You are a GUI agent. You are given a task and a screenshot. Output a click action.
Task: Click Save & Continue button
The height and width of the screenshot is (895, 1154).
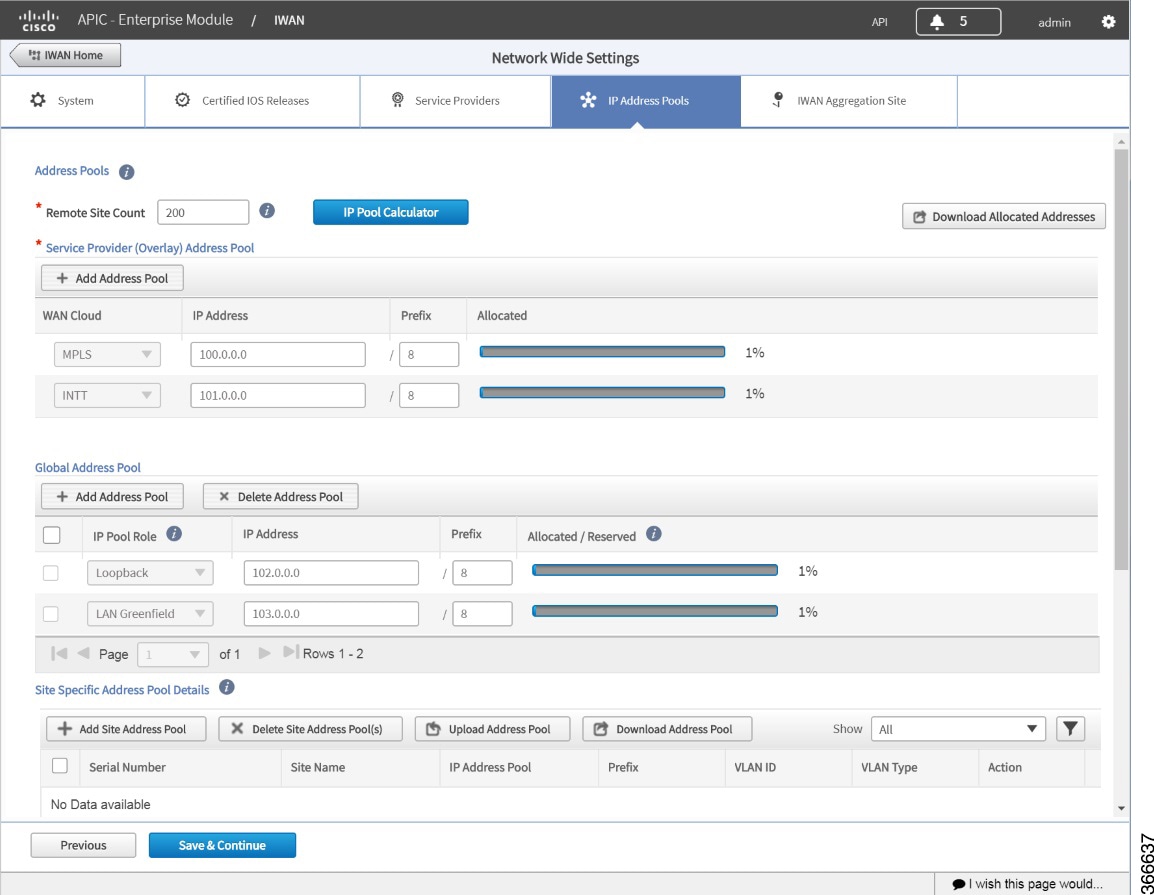[x=222, y=845]
